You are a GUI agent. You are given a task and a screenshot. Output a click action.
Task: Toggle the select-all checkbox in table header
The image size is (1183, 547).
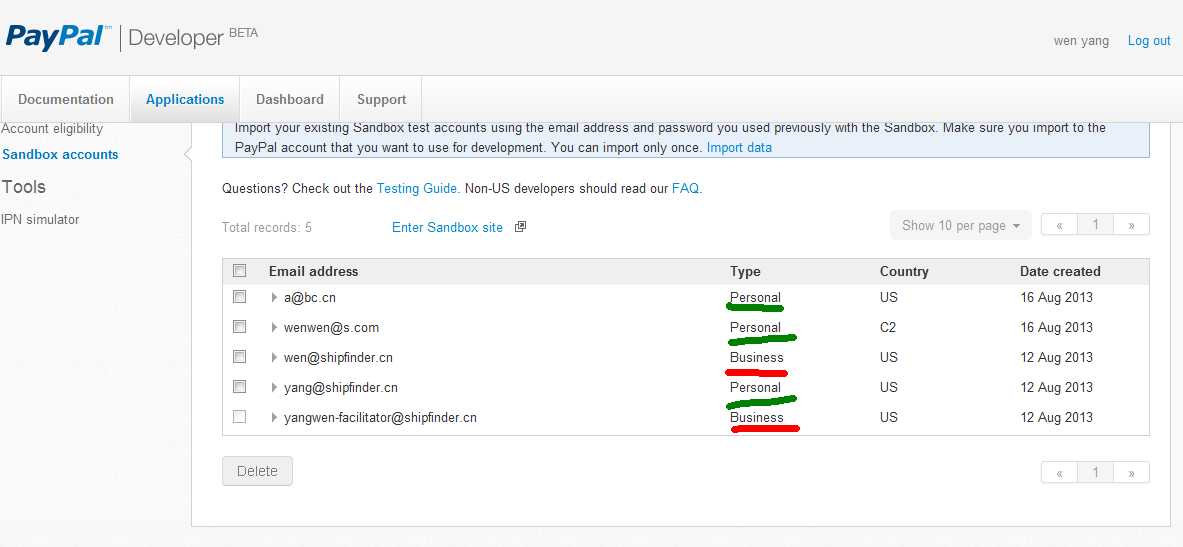point(239,271)
